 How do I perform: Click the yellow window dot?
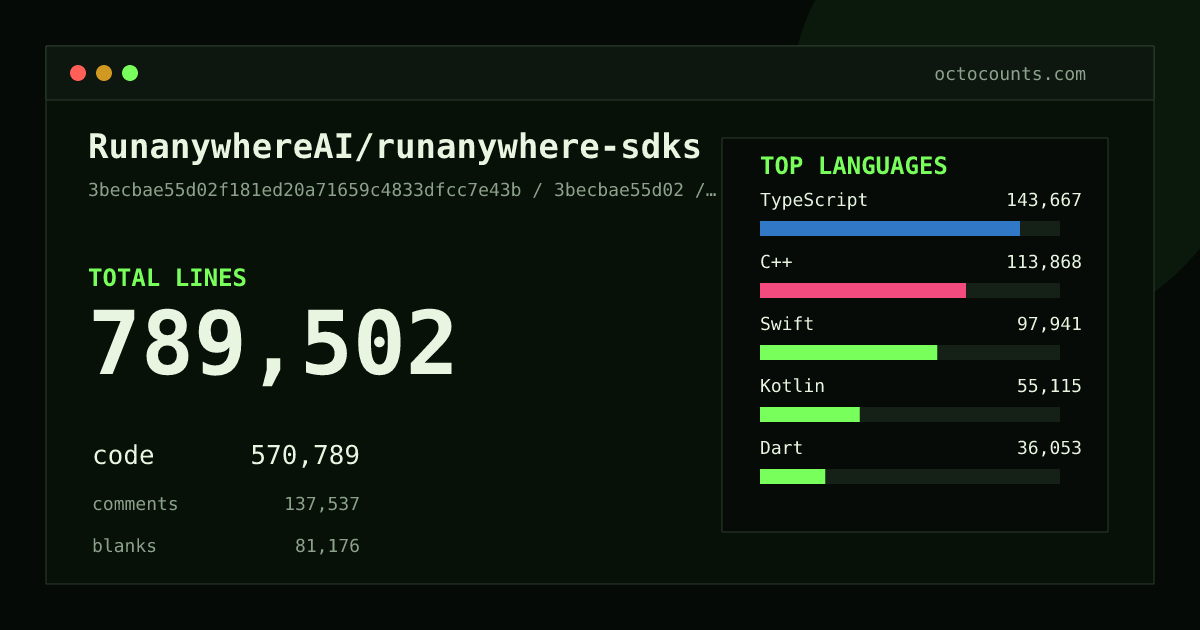coord(104,73)
